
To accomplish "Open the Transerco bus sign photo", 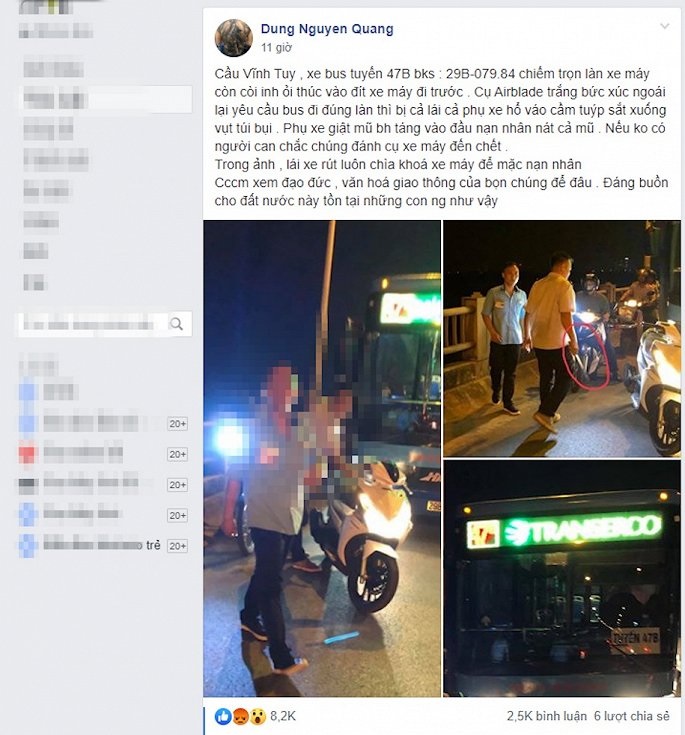I will coord(562,578).
